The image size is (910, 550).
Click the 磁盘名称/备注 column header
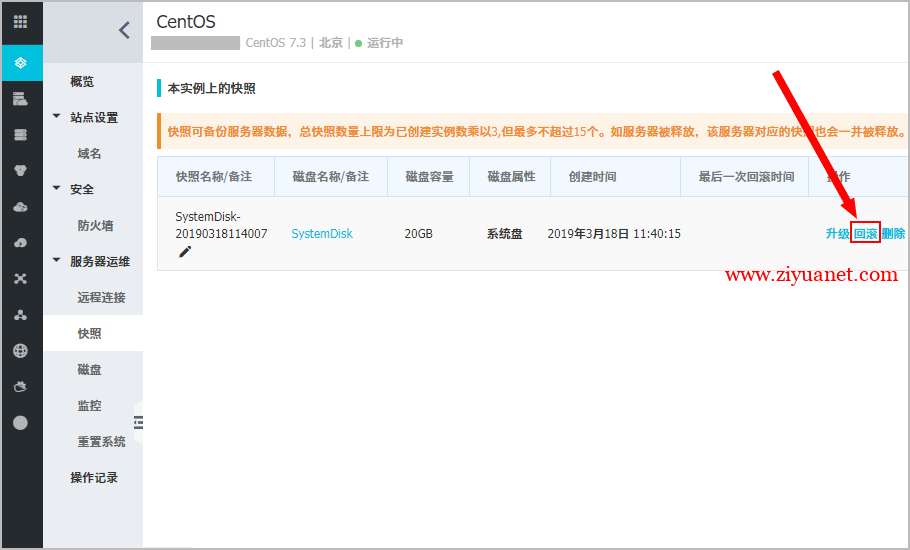click(x=331, y=177)
